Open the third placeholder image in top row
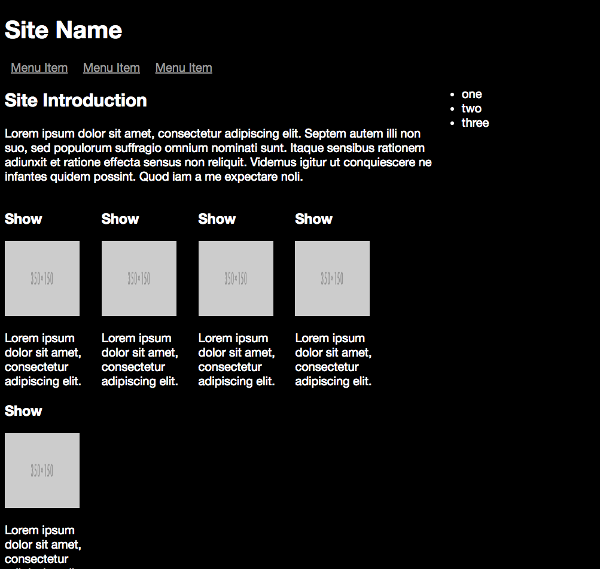 coord(236,278)
